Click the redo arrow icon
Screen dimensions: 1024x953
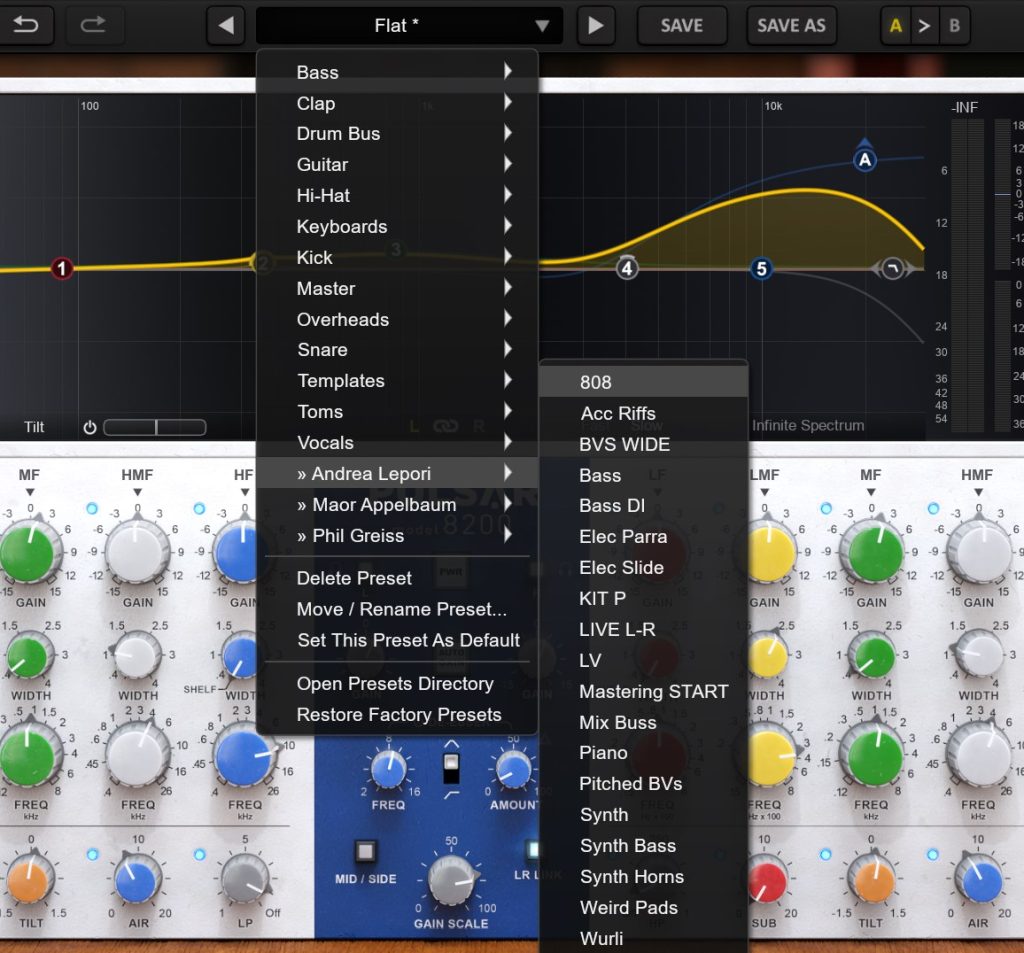tap(94, 25)
